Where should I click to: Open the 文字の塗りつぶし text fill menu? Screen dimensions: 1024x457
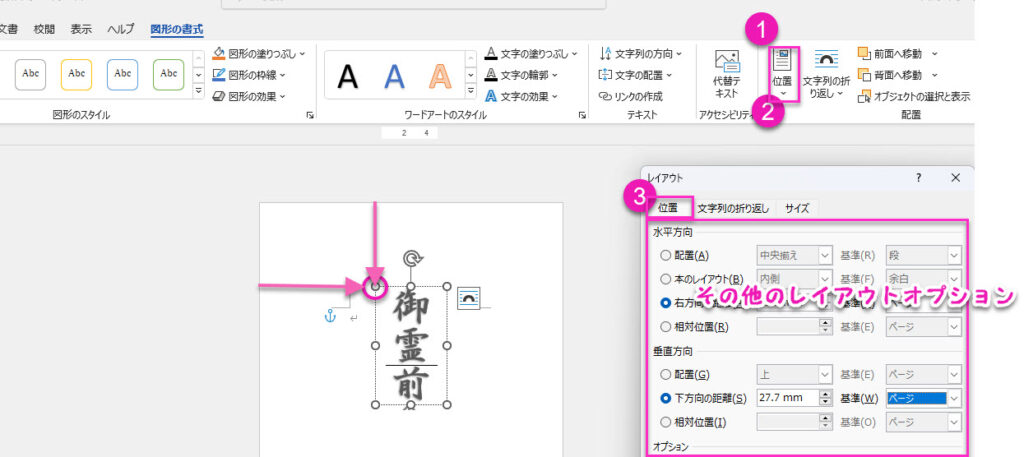click(531, 54)
